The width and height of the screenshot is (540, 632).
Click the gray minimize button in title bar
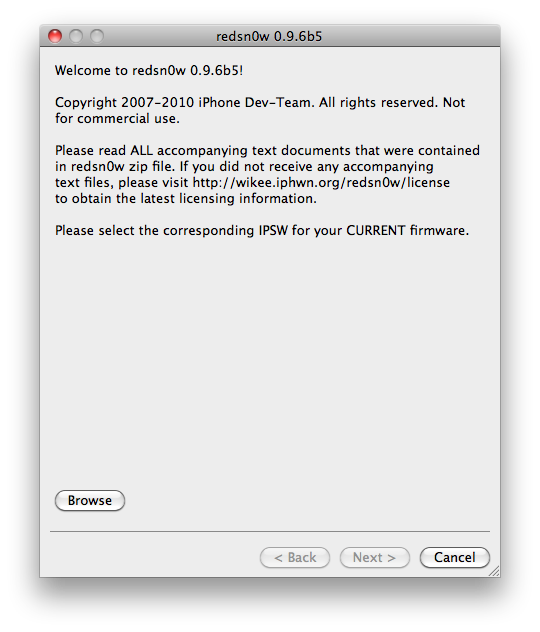pos(76,36)
